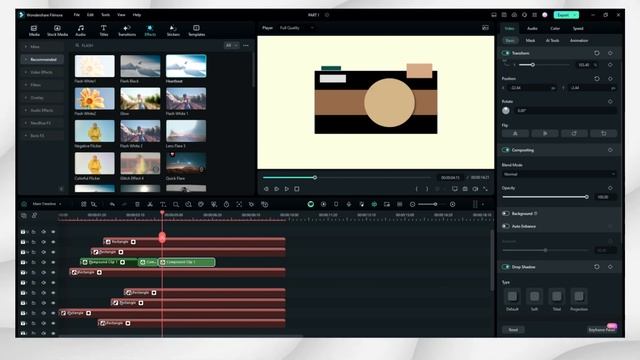Open the Keyframe Panel button
Screen dimensions: 640x360
(x=602, y=330)
